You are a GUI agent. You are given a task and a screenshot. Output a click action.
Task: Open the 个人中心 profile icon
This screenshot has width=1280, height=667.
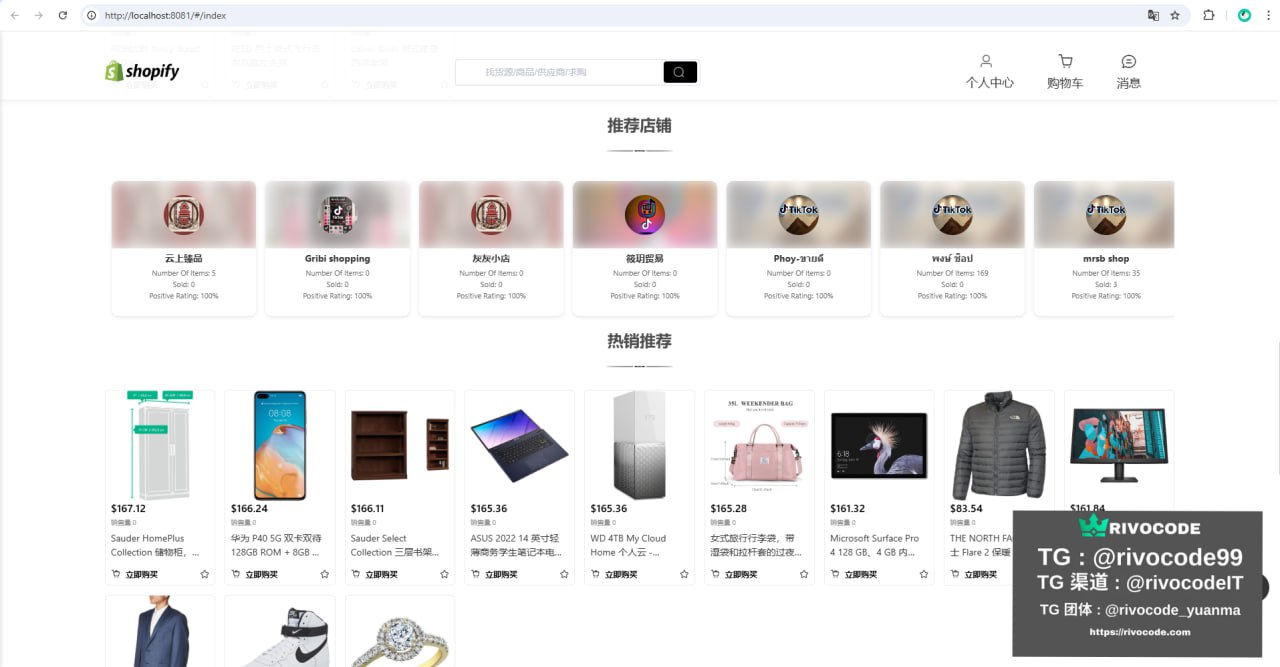[x=986, y=61]
